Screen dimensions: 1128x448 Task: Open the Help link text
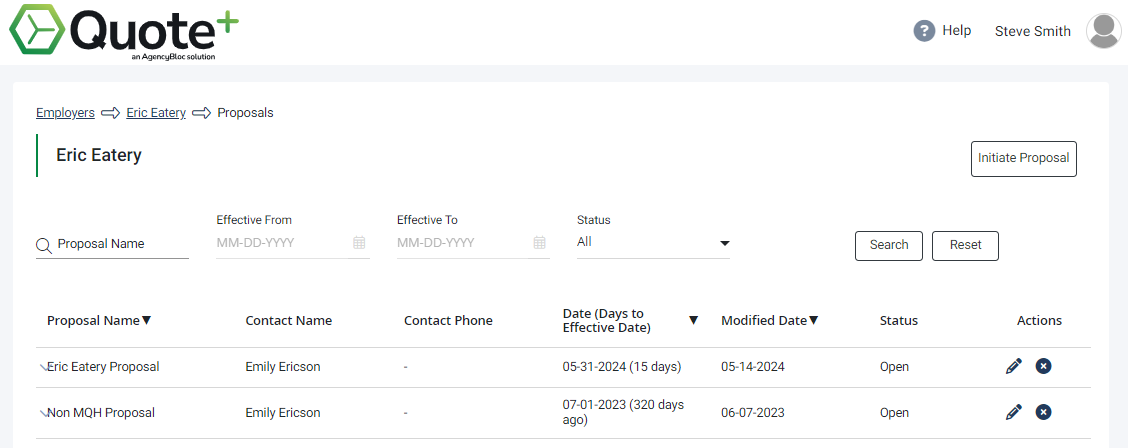(957, 31)
